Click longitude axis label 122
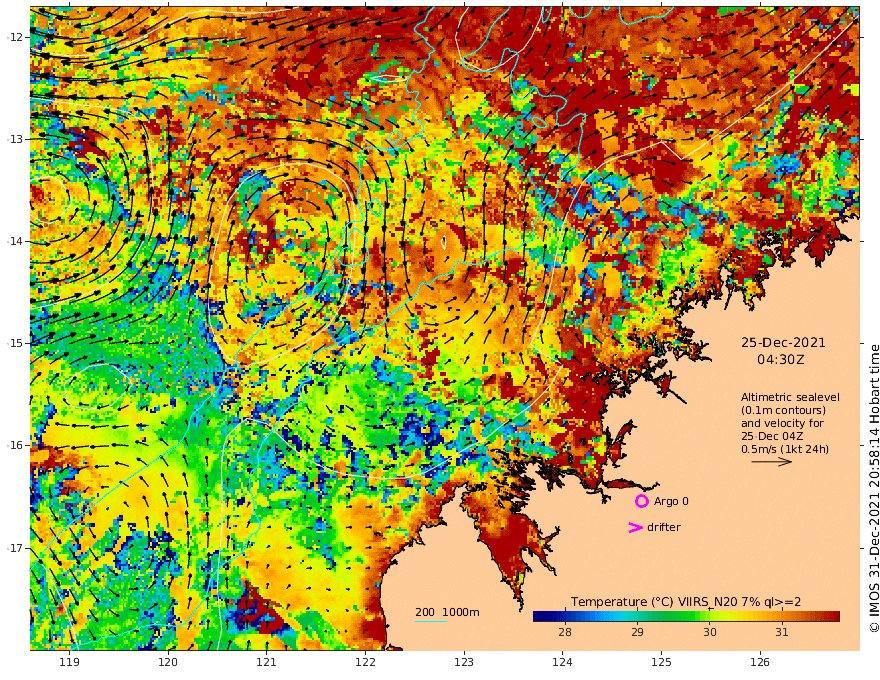The image size is (880, 680). pos(365,662)
